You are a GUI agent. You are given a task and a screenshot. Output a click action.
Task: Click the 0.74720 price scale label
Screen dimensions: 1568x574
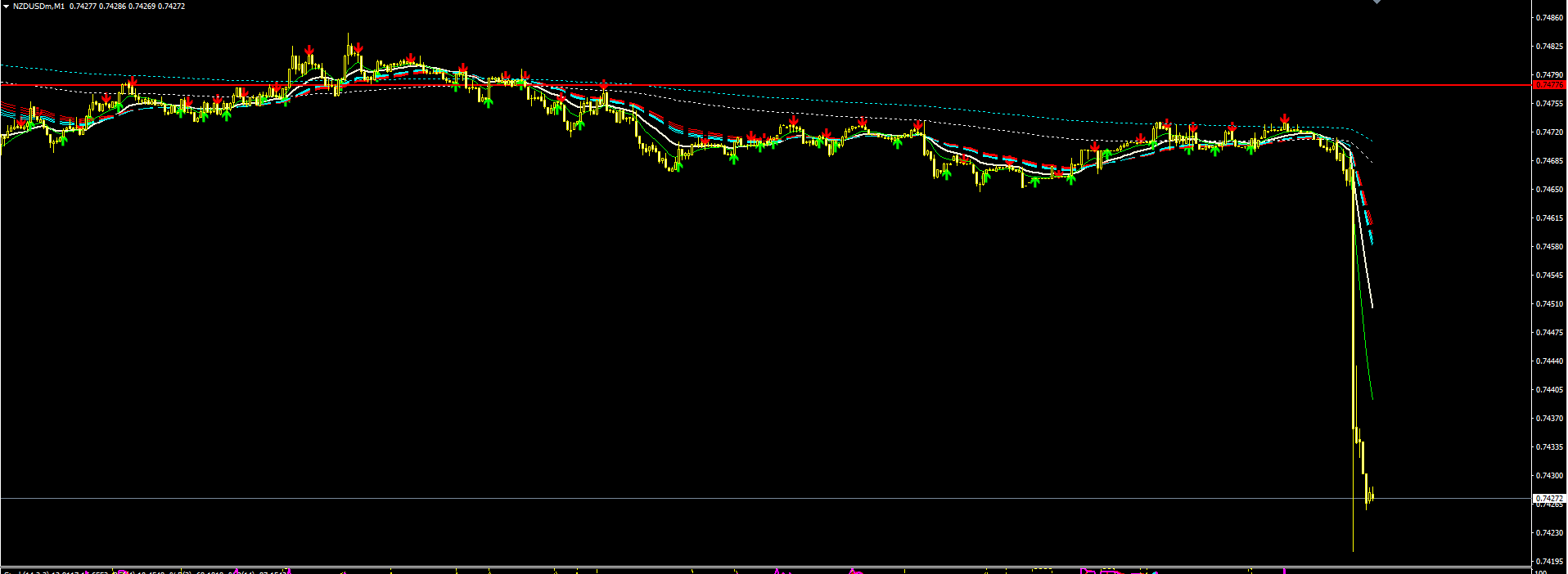point(1550,132)
